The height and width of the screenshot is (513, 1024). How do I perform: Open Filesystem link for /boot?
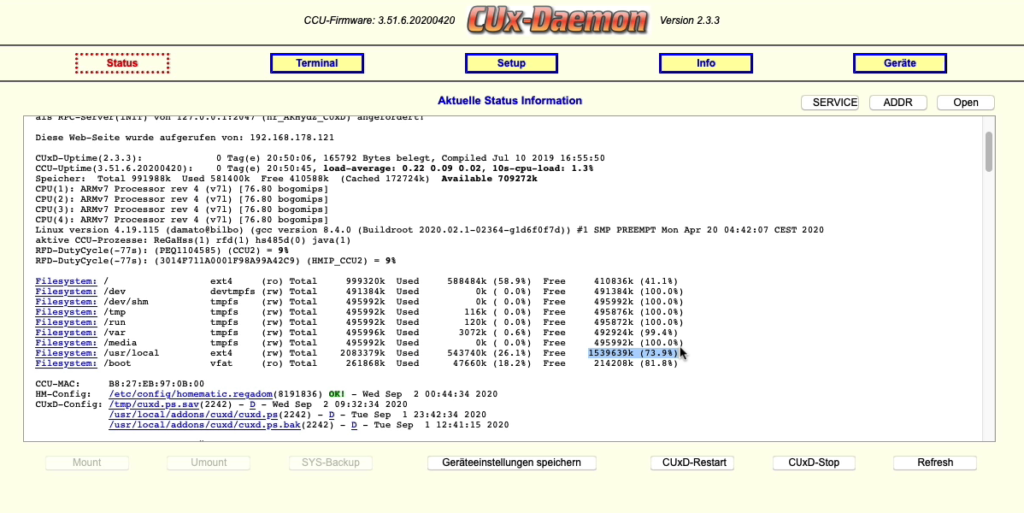pyautogui.click(x=66, y=363)
